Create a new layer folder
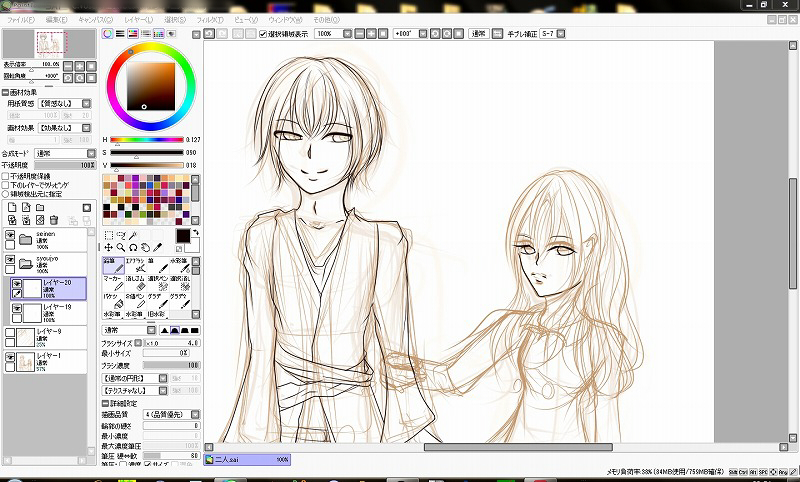The height and width of the screenshot is (482, 800). click(x=40, y=208)
